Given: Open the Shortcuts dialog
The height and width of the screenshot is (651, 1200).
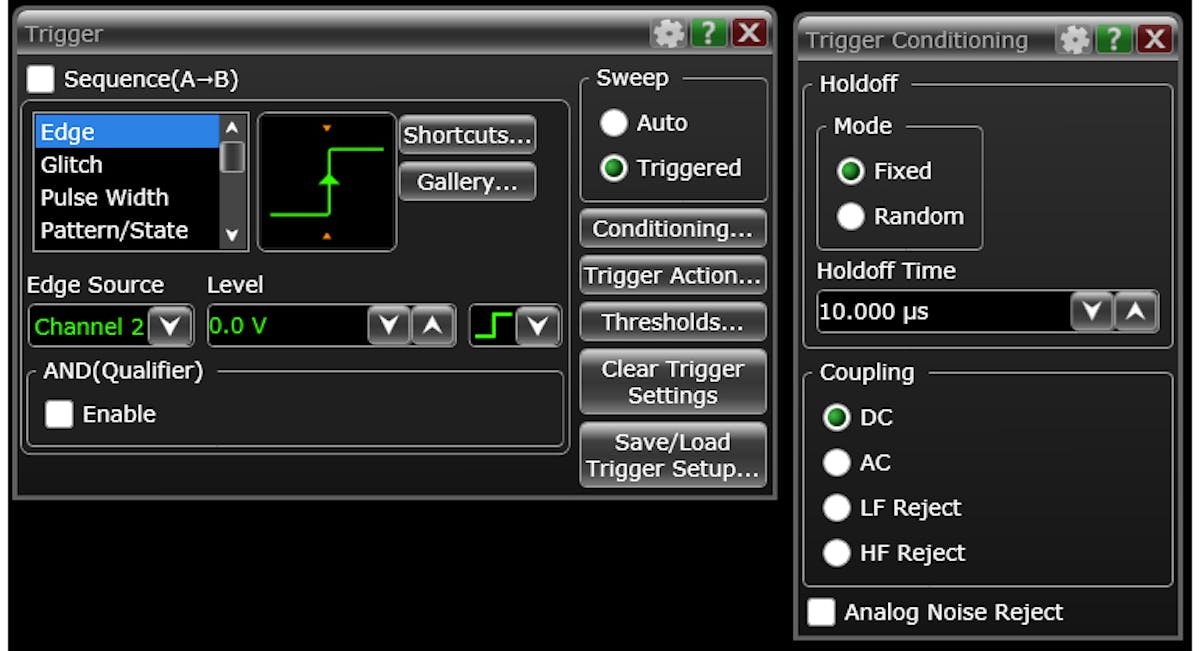Looking at the screenshot, I should (467, 134).
